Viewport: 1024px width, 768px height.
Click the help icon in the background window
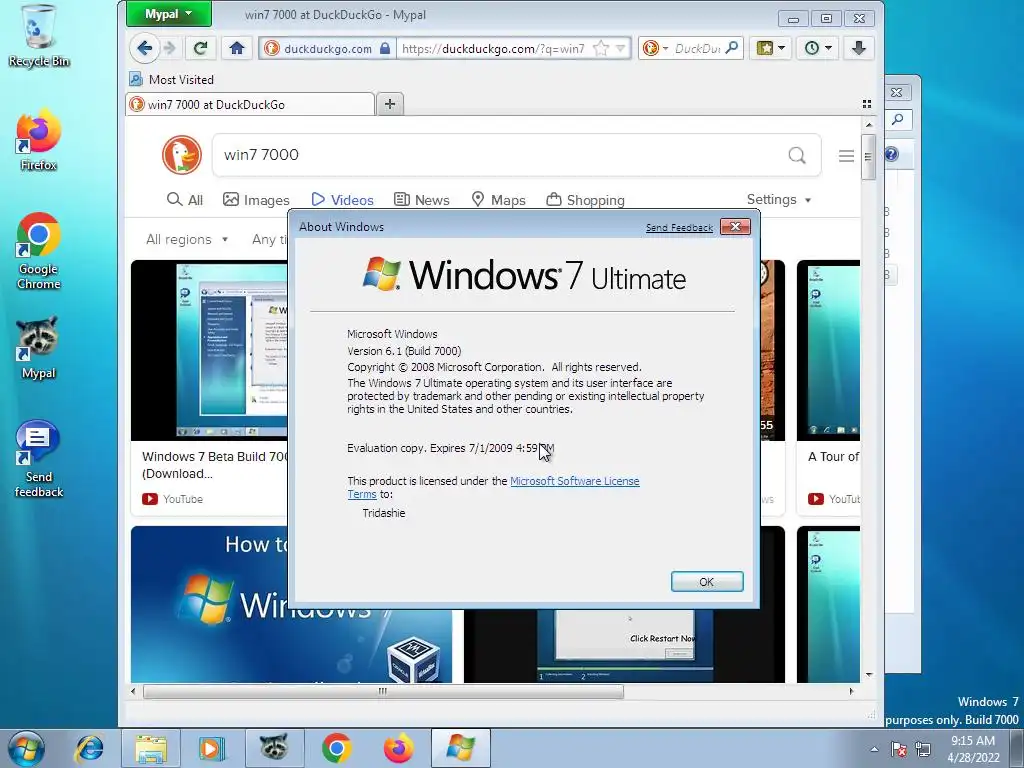pyautogui.click(x=891, y=154)
